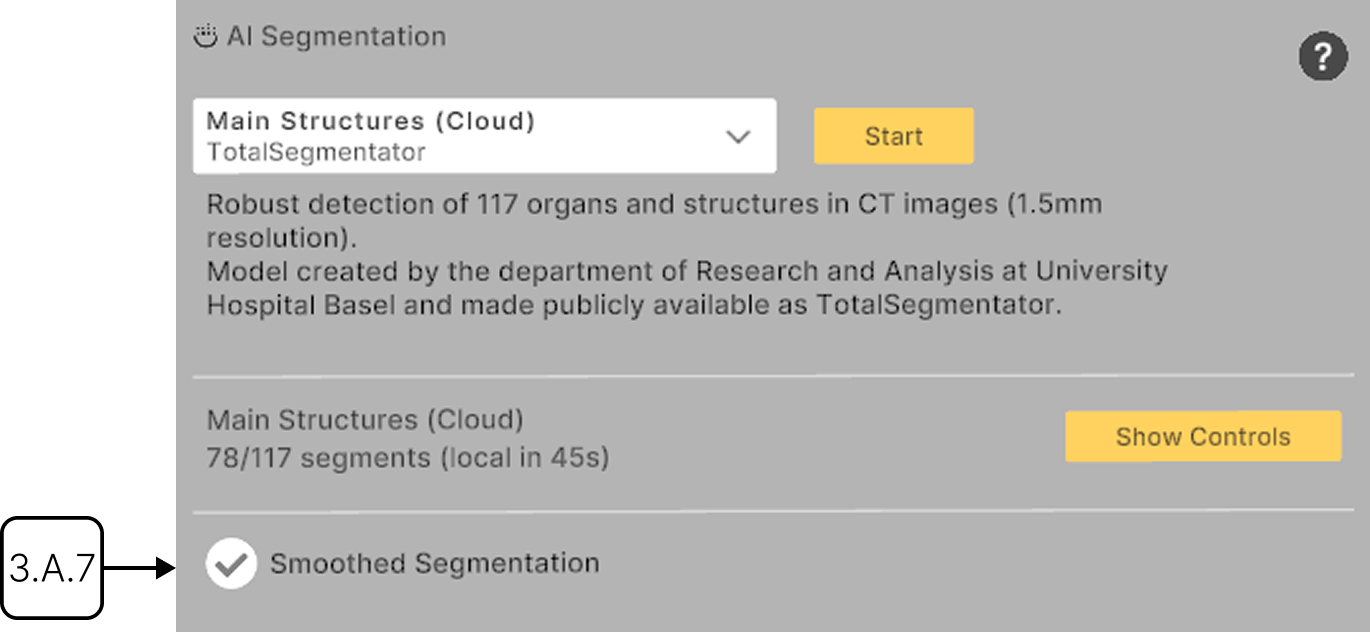This screenshot has width=1370, height=632.
Task: Click the AI Segmentation panel icon
Action: pos(205,37)
